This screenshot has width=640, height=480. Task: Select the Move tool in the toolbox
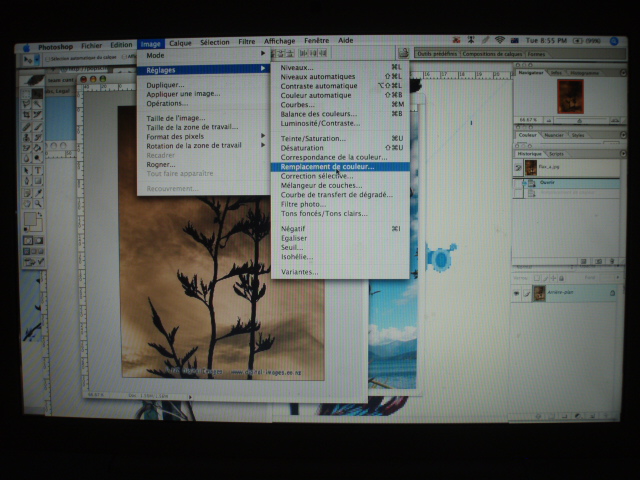38,94
